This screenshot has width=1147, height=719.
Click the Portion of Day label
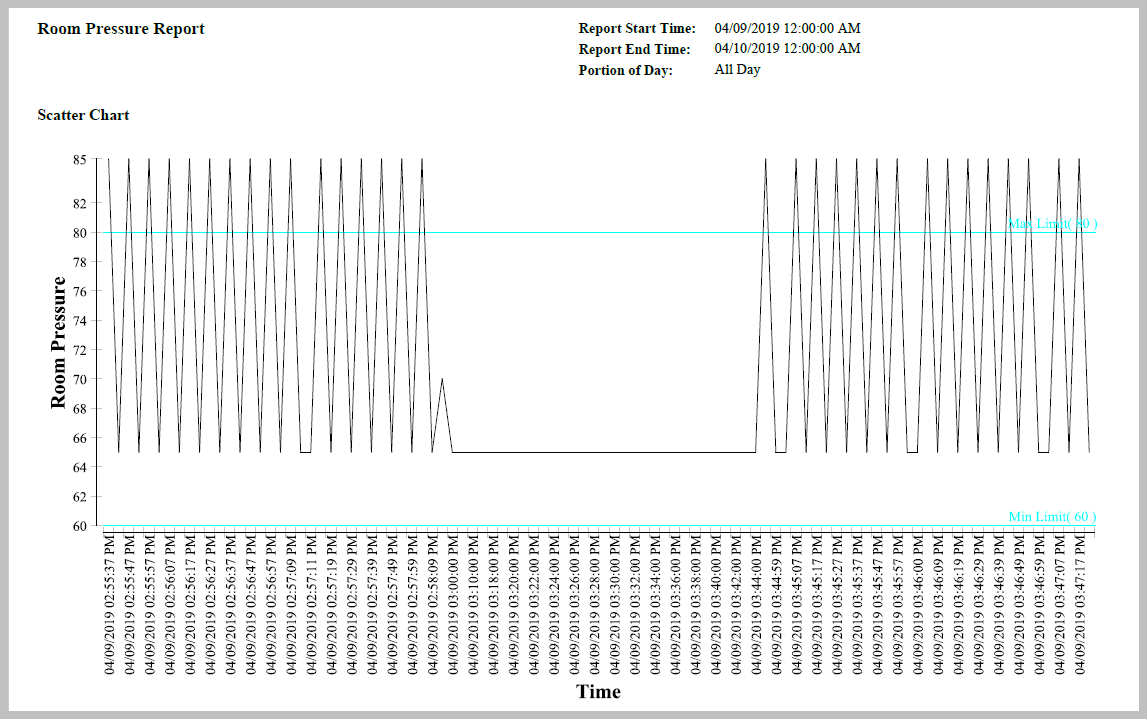click(626, 70)
